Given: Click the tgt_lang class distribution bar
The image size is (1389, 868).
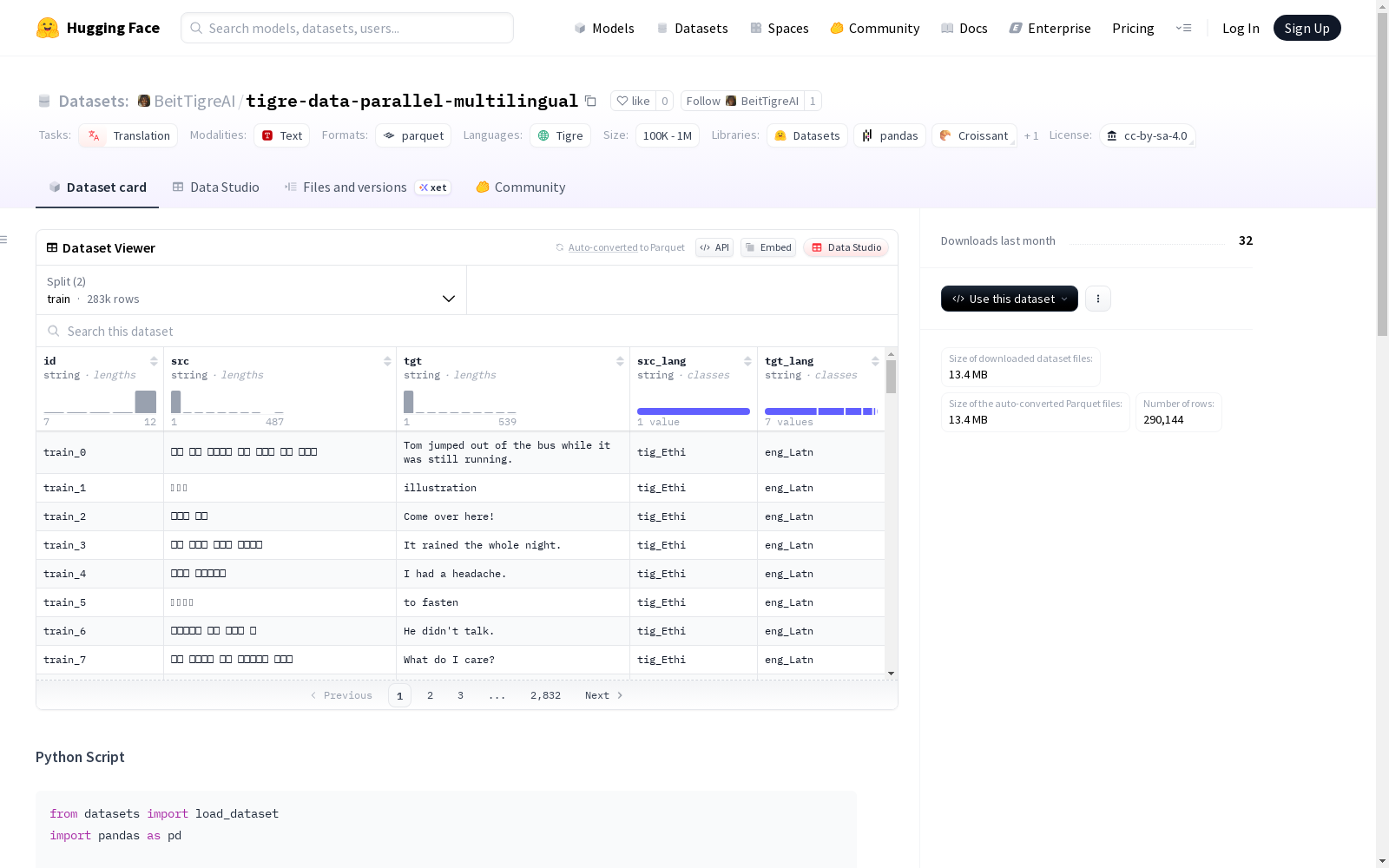Looking at the screenshot, I should (x=821, y=411).
